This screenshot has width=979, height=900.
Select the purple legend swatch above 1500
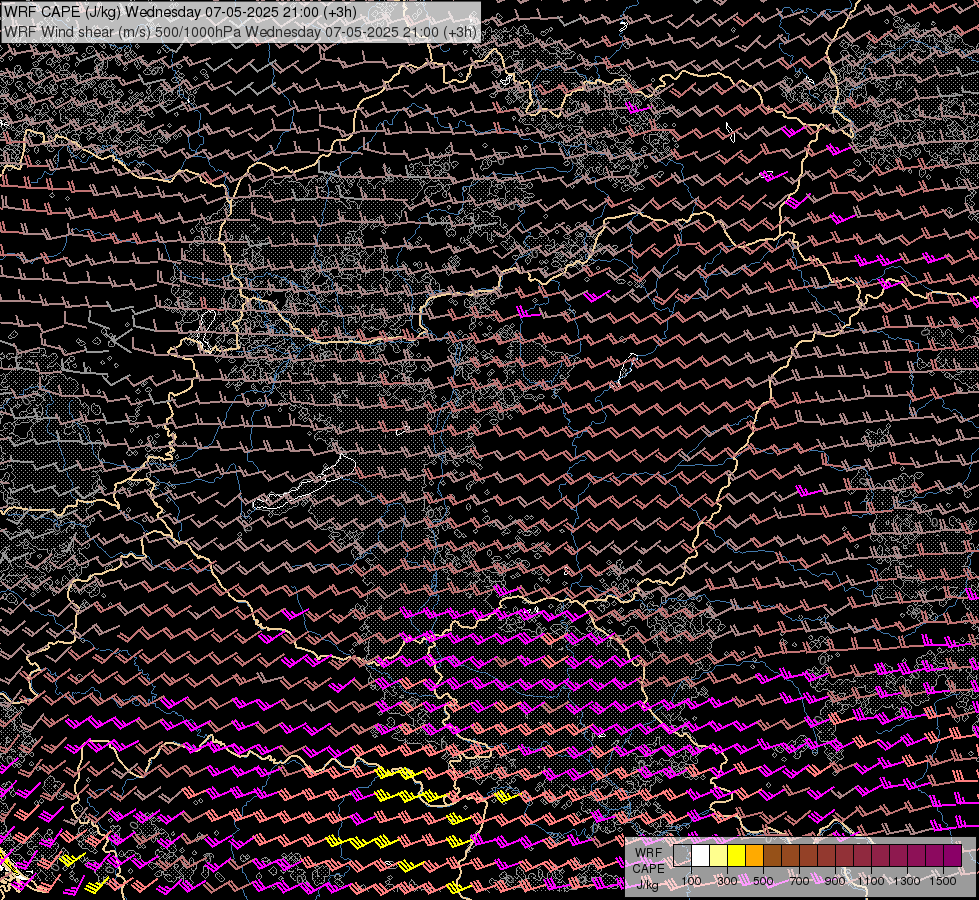click(x=953, y=855)
